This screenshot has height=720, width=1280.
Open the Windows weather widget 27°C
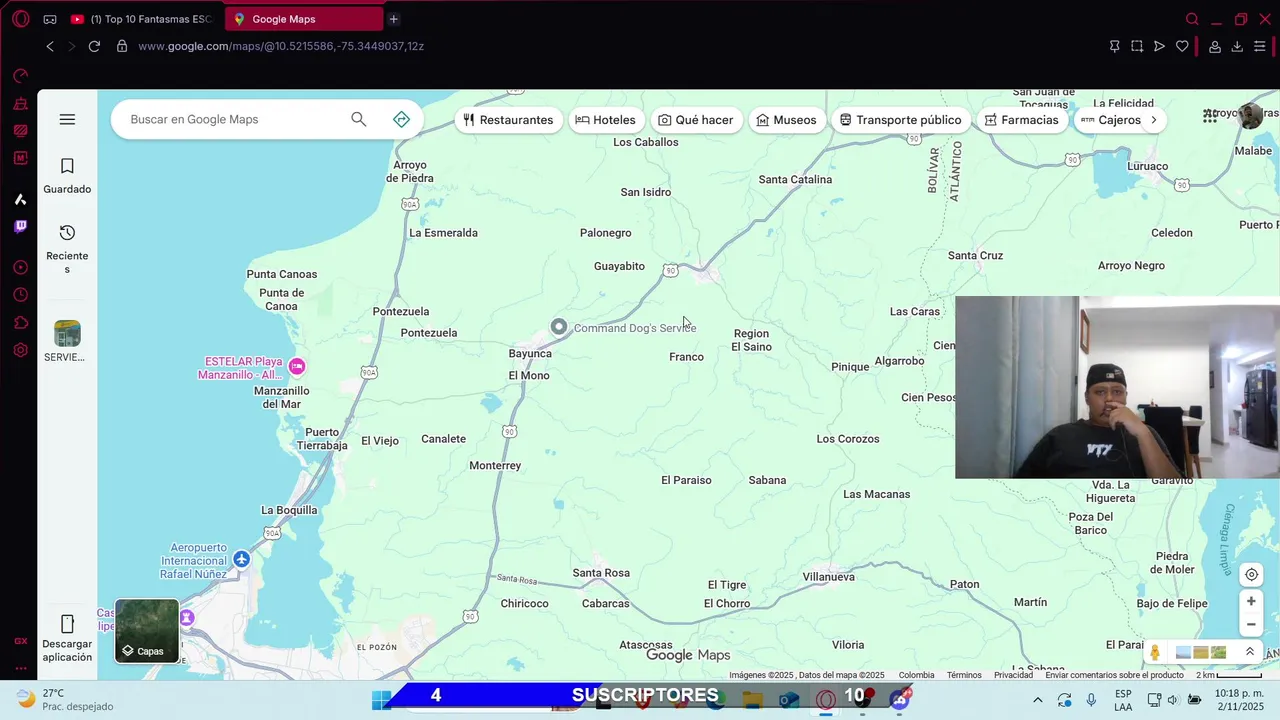click(x=65, y=699)
